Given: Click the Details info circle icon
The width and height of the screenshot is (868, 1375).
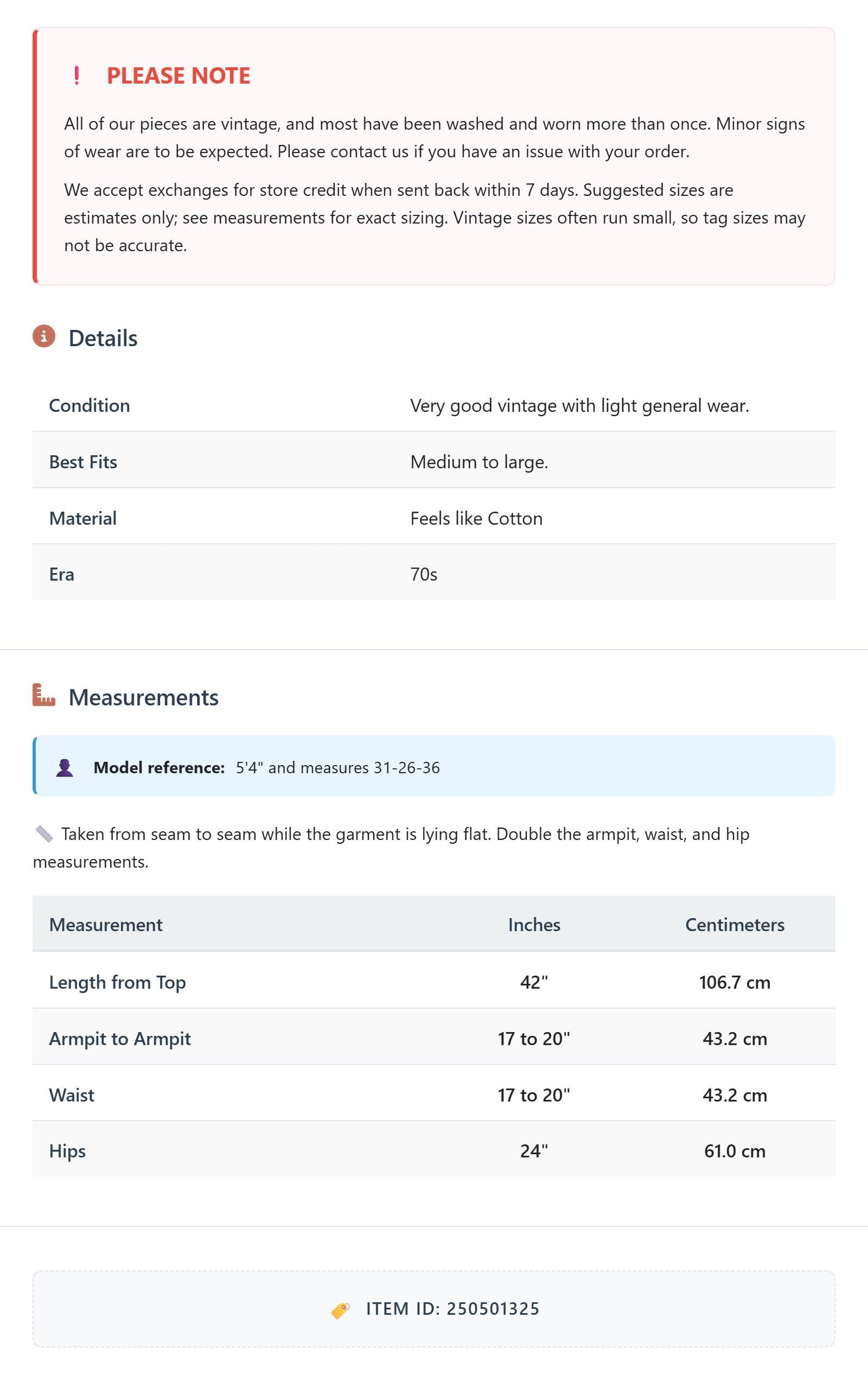Looking at the screenshot, I should [x=44, y=336].
